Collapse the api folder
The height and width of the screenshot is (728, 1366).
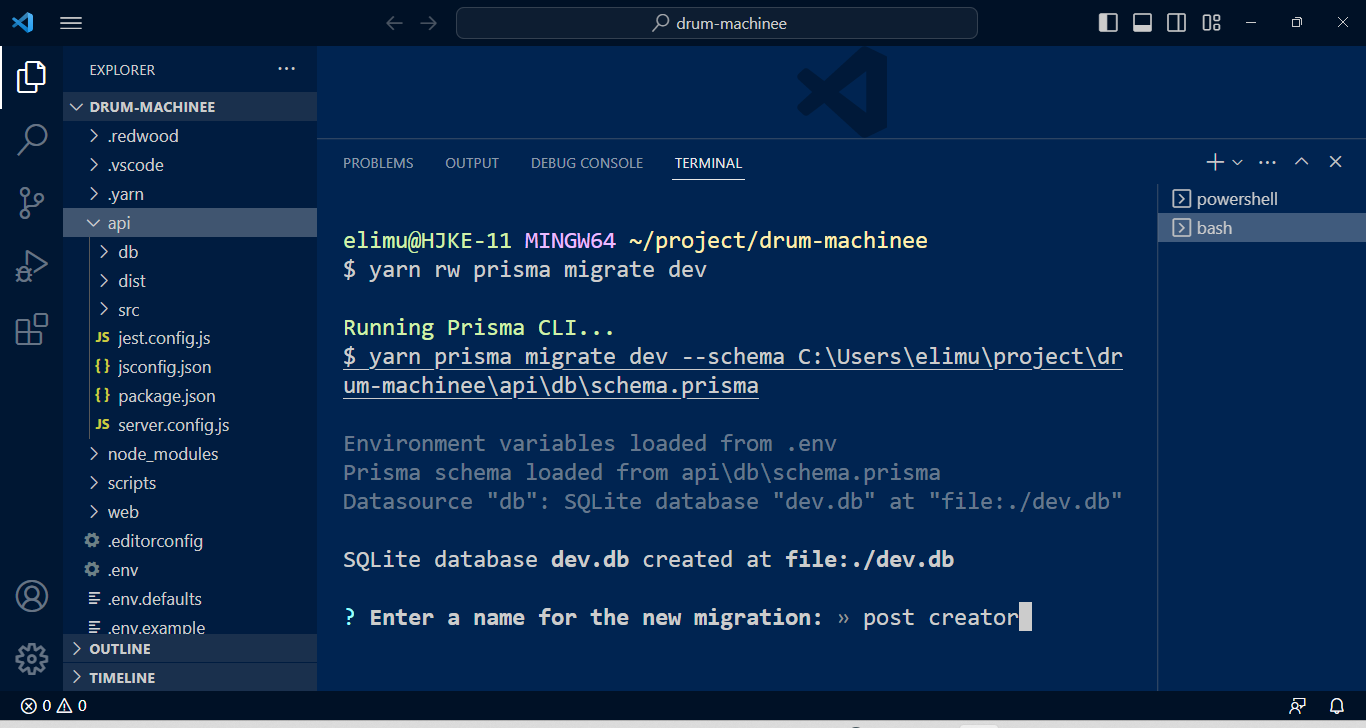click(x=190, y=223)
